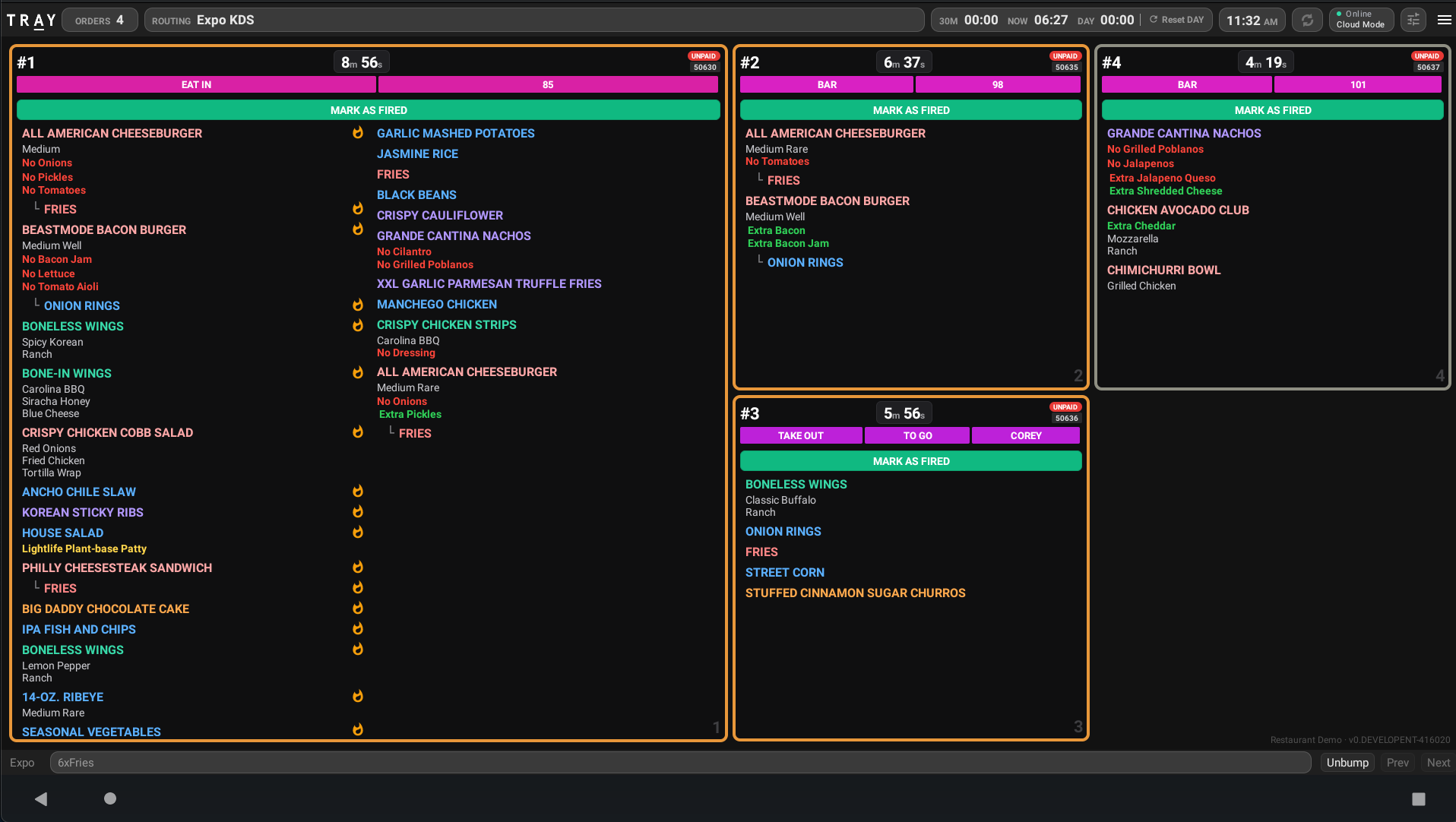Open the hamburger menu

[x=1444, y=21]
